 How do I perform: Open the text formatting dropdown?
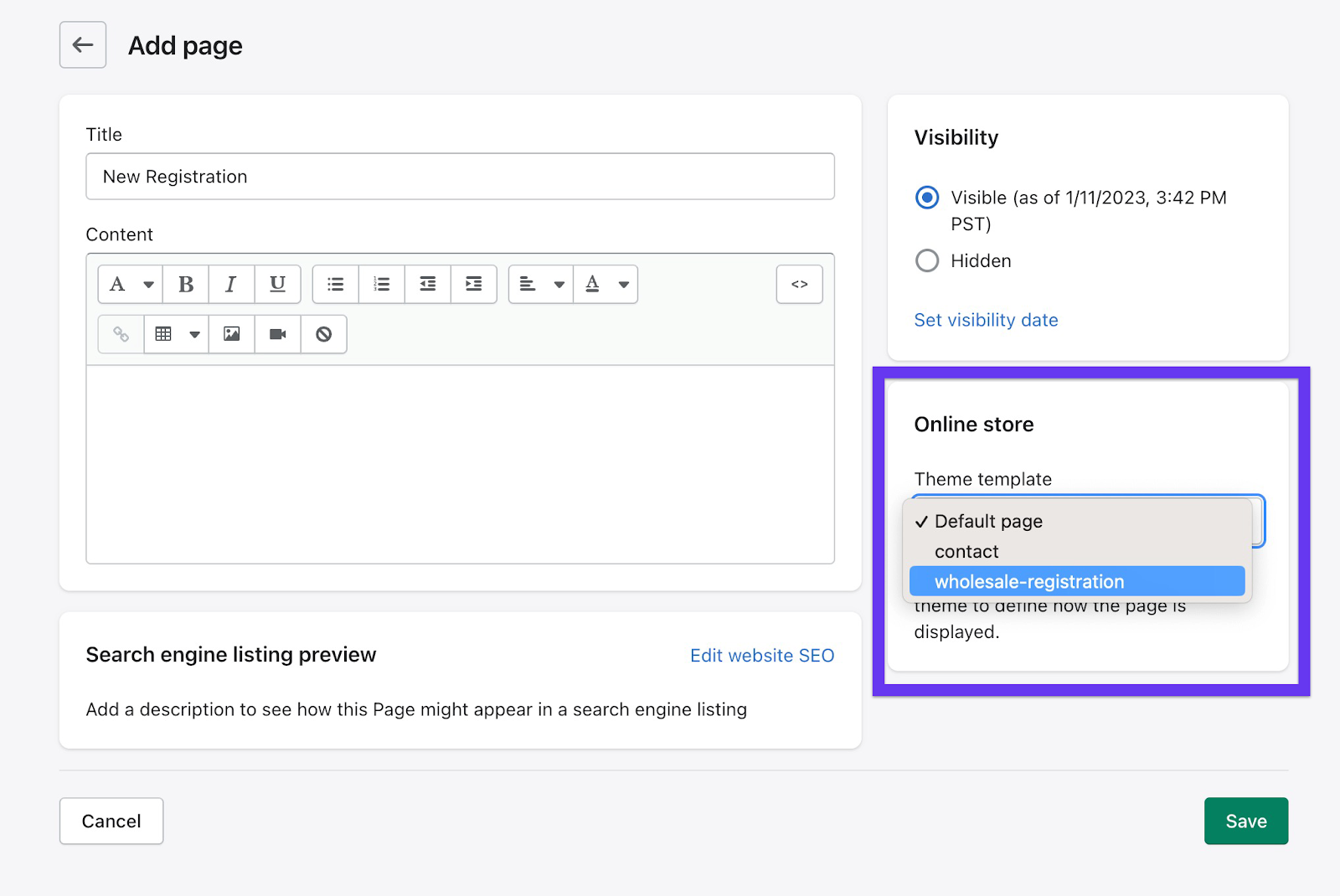[x=131, y=285]
